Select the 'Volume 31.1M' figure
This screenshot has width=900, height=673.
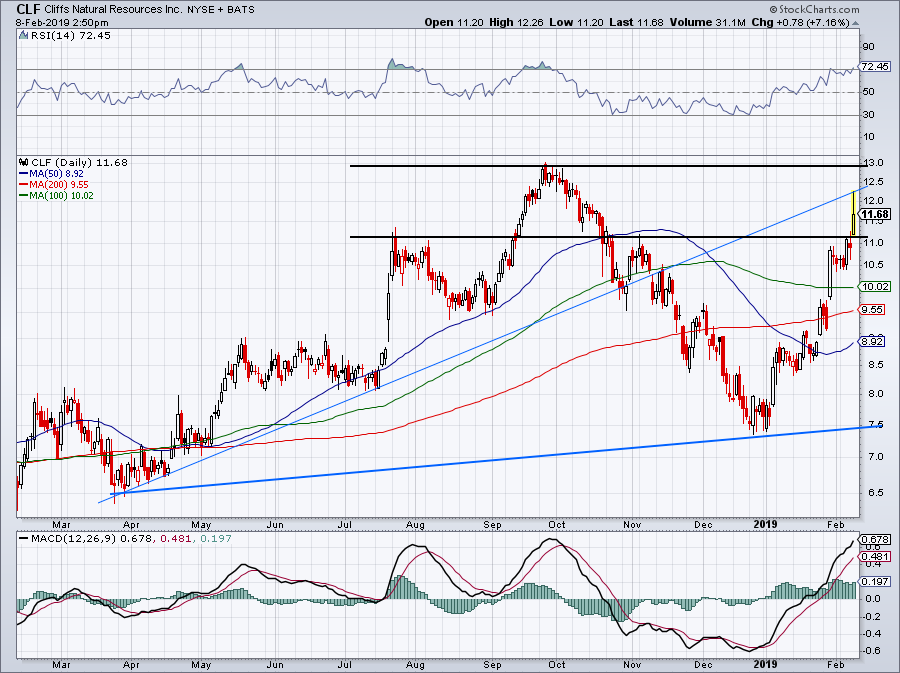pos(707,22)
